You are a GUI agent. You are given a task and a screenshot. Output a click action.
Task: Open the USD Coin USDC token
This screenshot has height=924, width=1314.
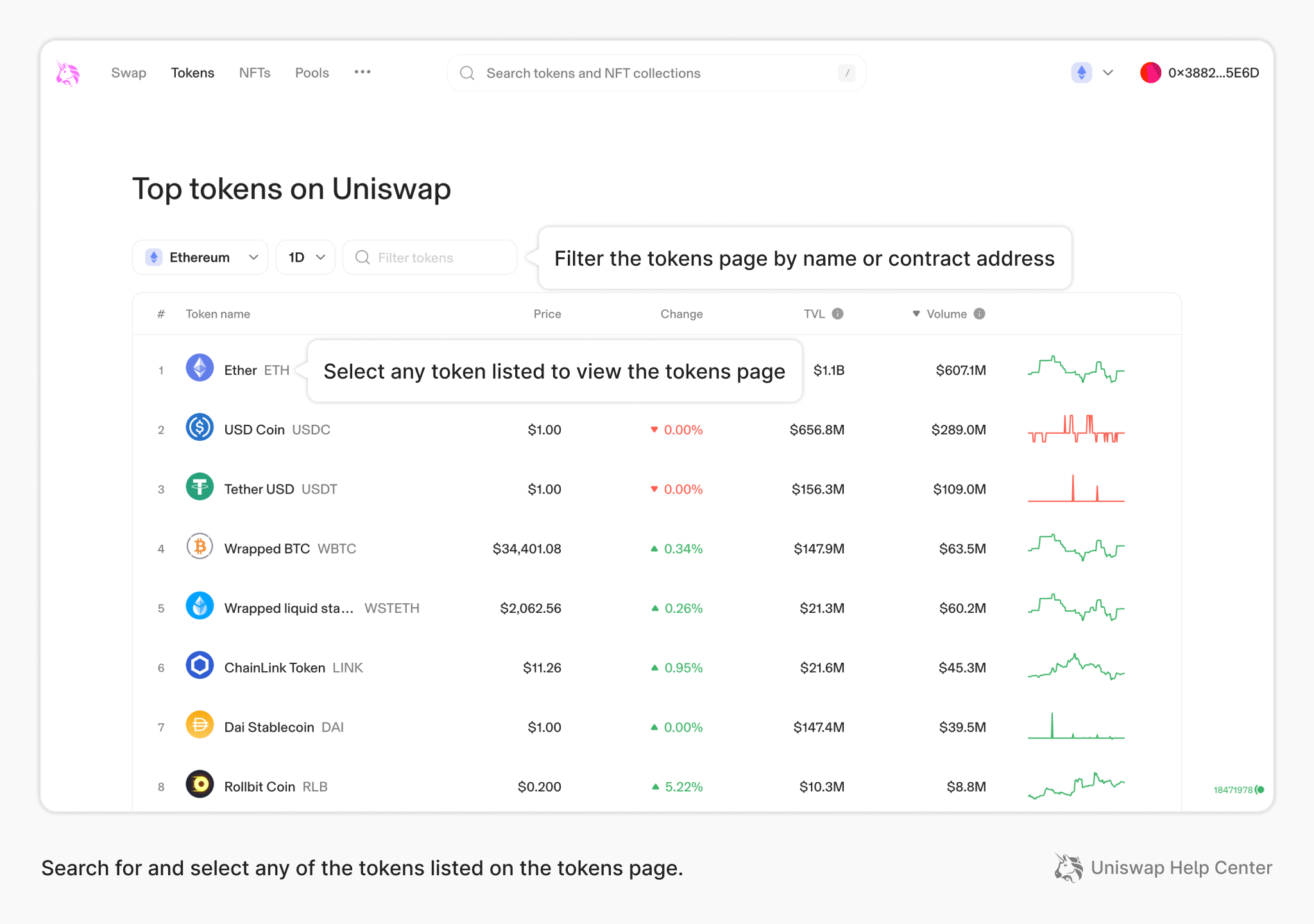click(277, 430)
